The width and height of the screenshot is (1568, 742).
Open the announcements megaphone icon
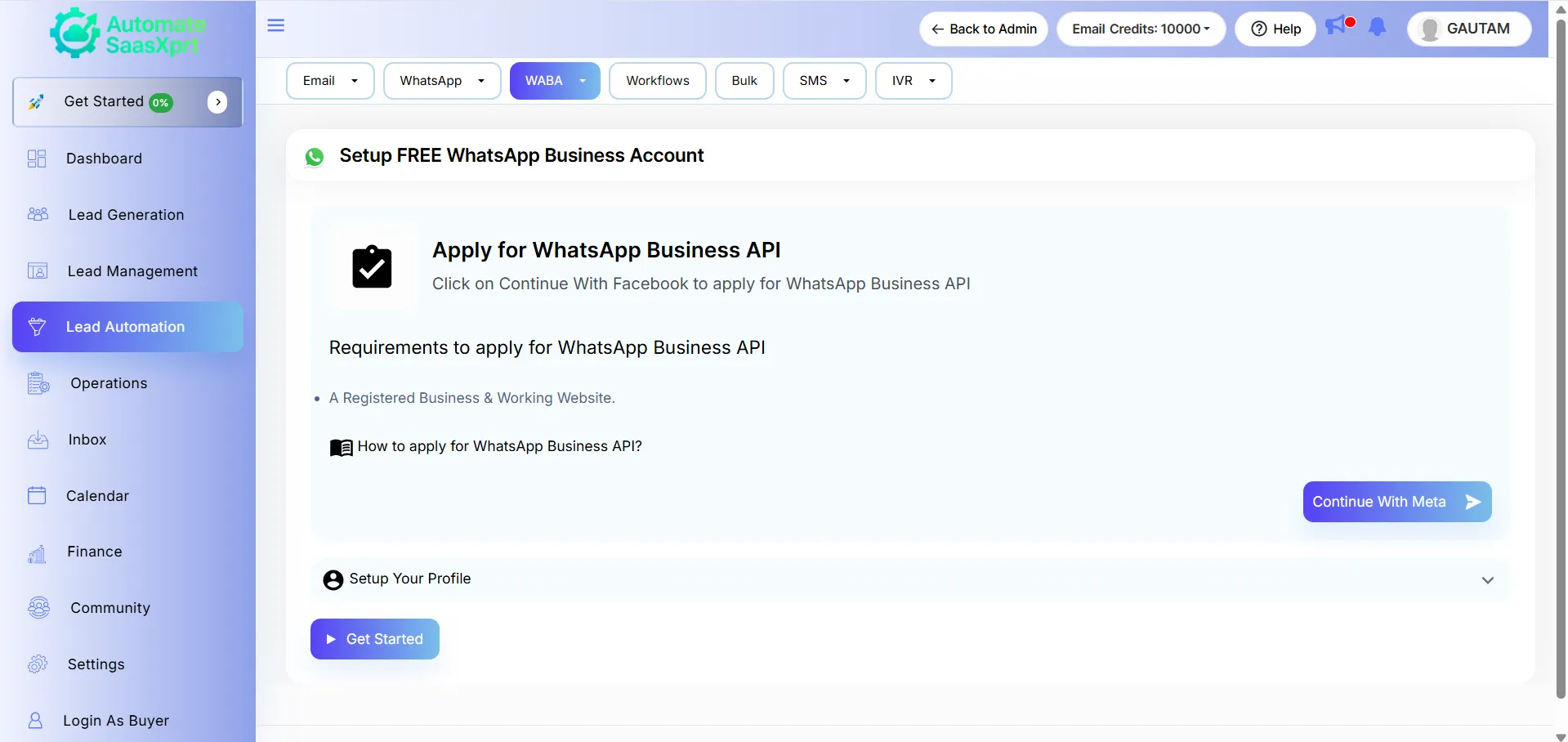click(x=1335, y=26)
